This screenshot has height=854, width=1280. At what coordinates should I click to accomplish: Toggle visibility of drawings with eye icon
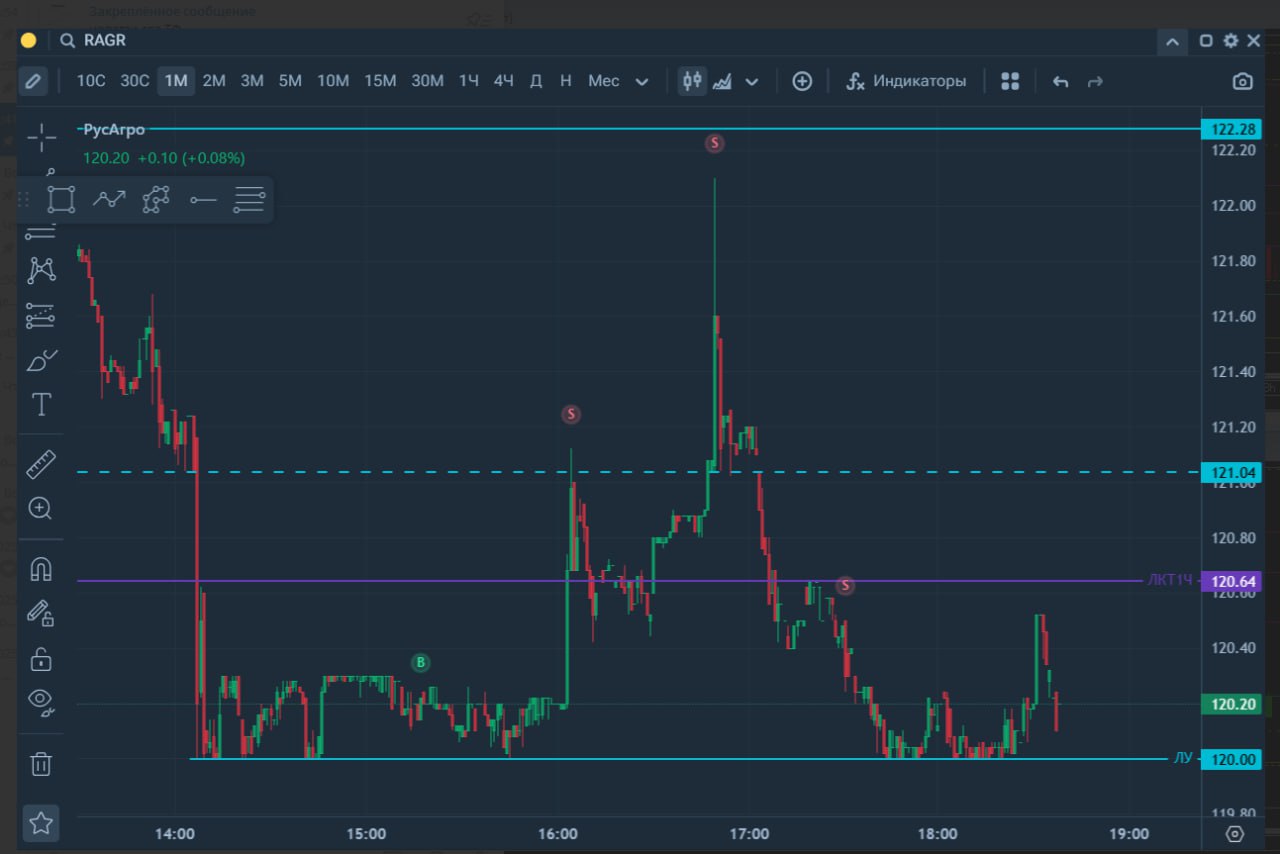coord(41,699)
